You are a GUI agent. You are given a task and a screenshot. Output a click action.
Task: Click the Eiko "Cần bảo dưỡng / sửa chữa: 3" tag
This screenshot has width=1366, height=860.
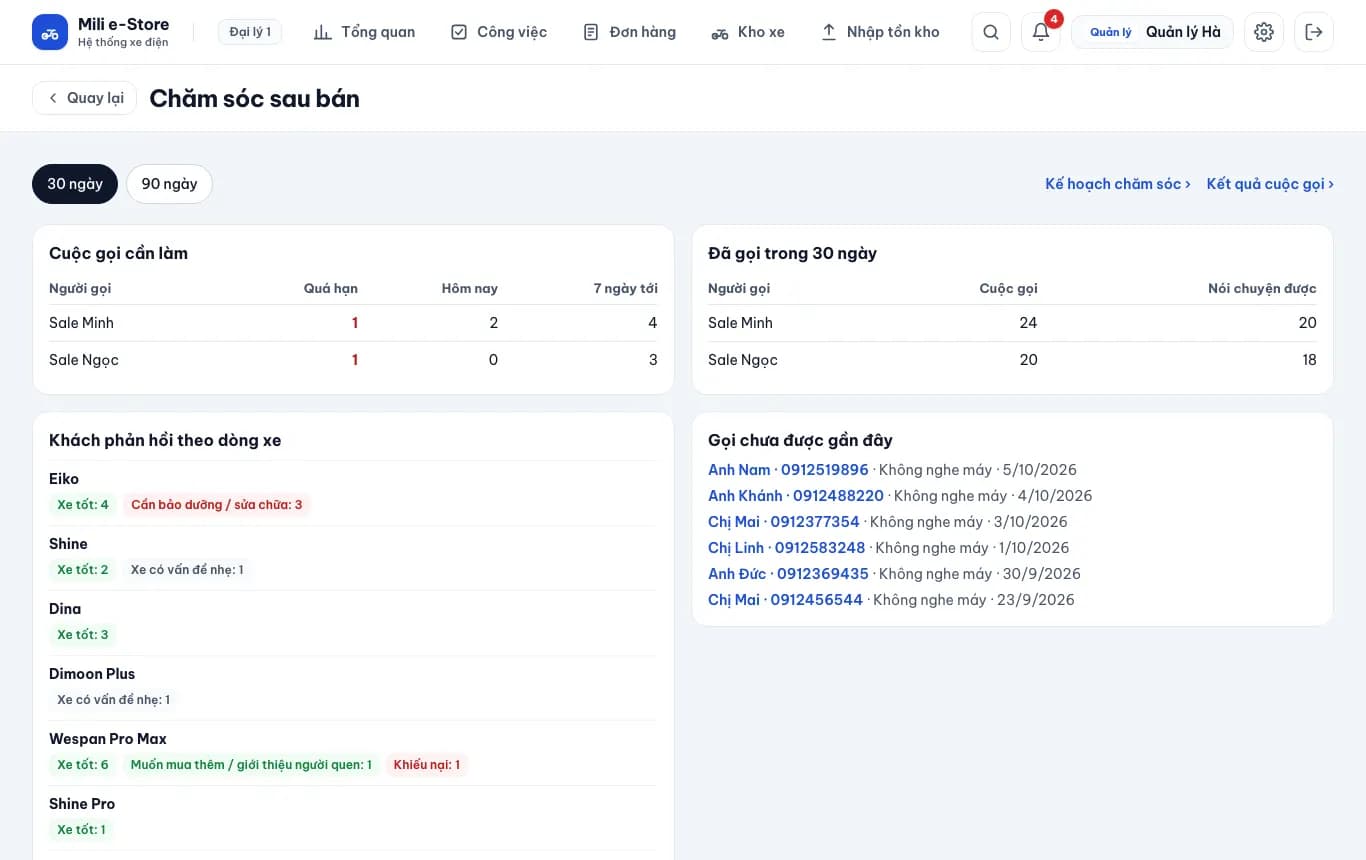point(217,505)
